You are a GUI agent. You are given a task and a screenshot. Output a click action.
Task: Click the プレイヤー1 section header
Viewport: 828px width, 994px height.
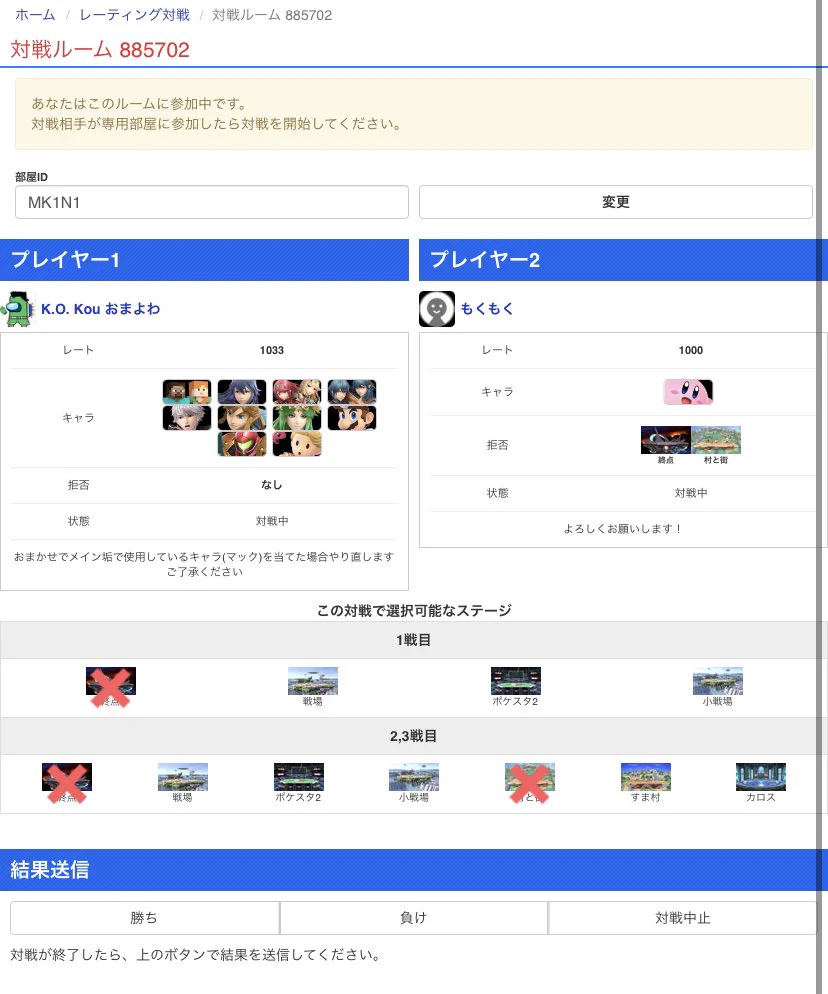pyautogui.click(x=204, y=260)
